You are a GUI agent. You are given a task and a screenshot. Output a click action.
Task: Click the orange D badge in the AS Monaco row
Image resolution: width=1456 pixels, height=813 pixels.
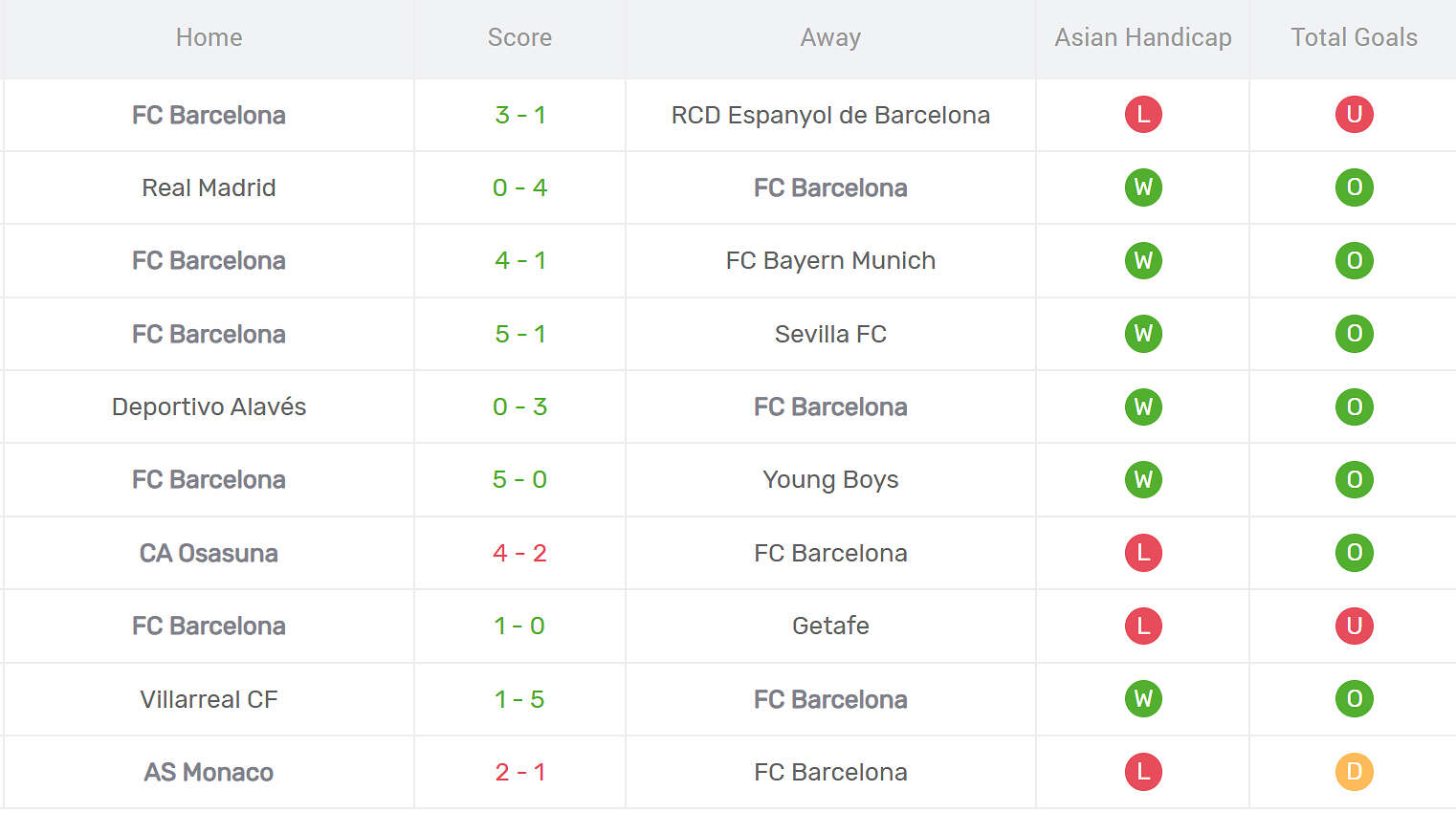tap(1354, 772)
